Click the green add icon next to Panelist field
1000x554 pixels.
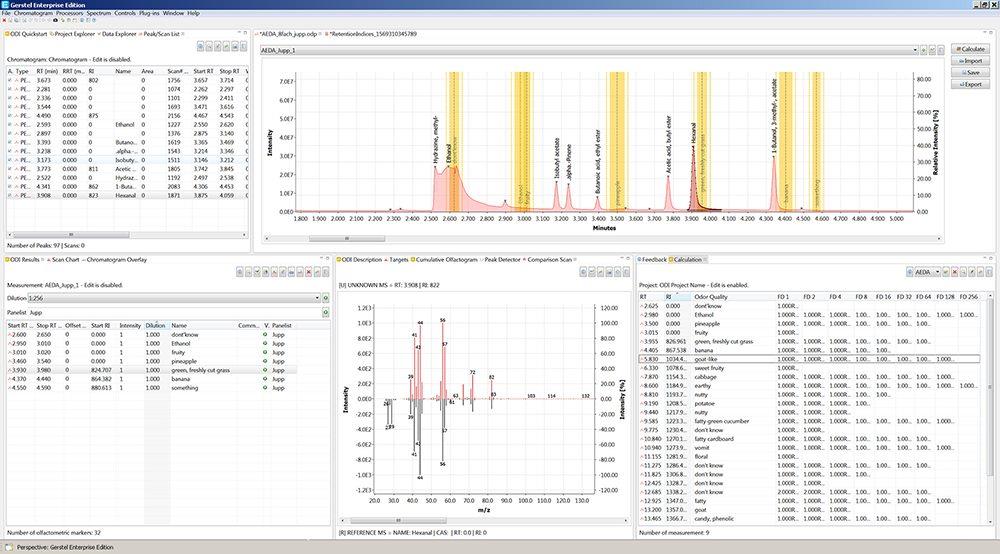coord(326,312)
